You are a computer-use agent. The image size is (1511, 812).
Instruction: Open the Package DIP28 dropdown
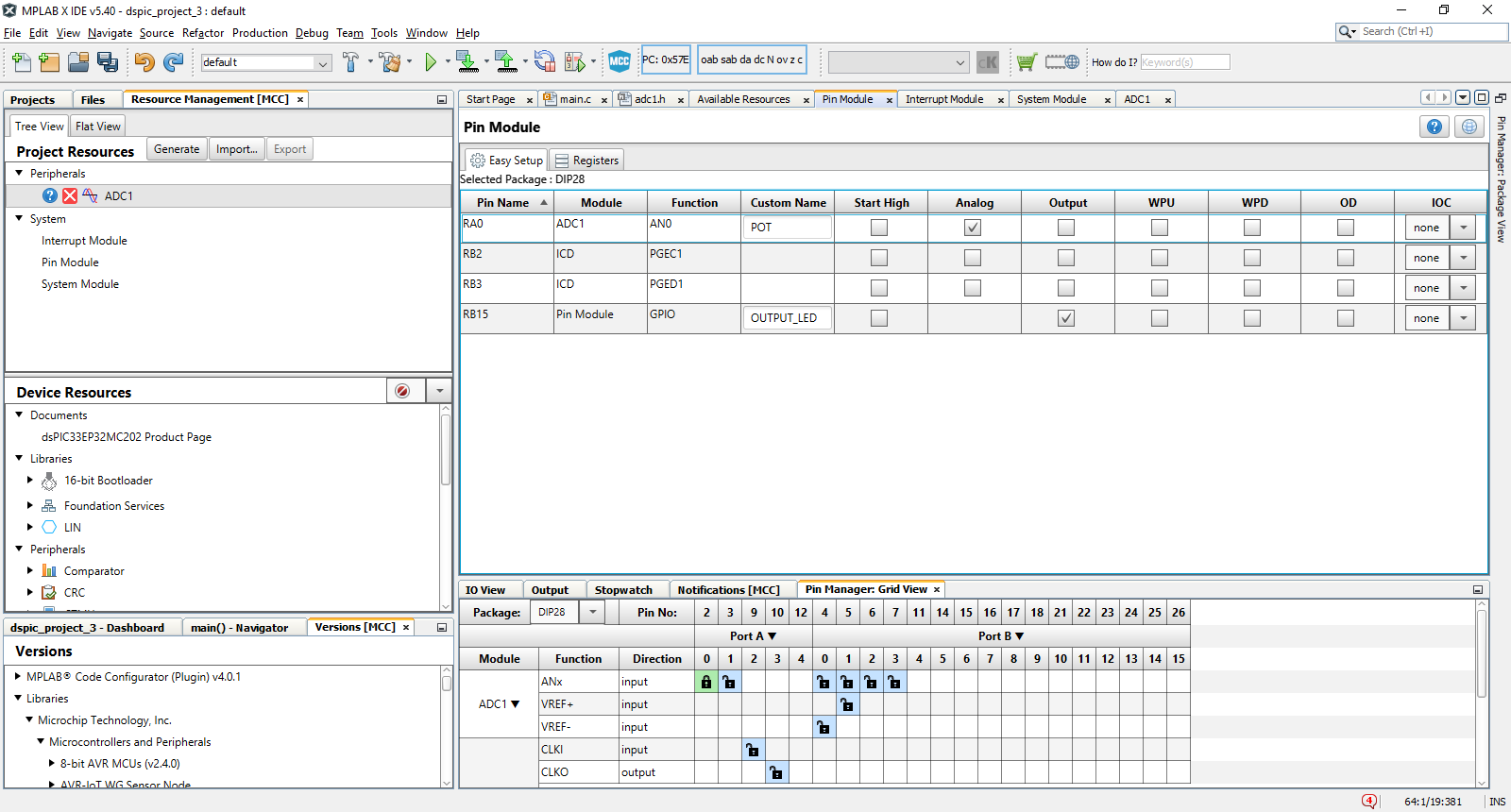tap(592, 612)
